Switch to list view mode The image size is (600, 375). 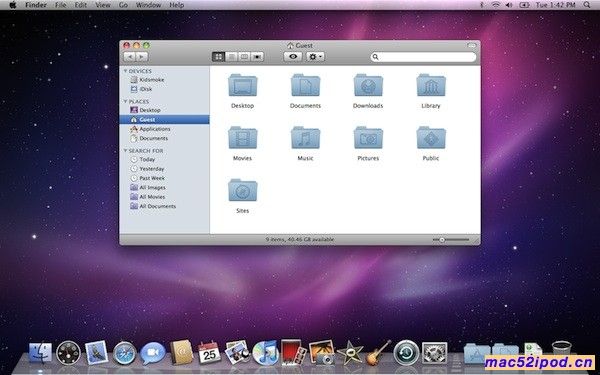point(231,57)
